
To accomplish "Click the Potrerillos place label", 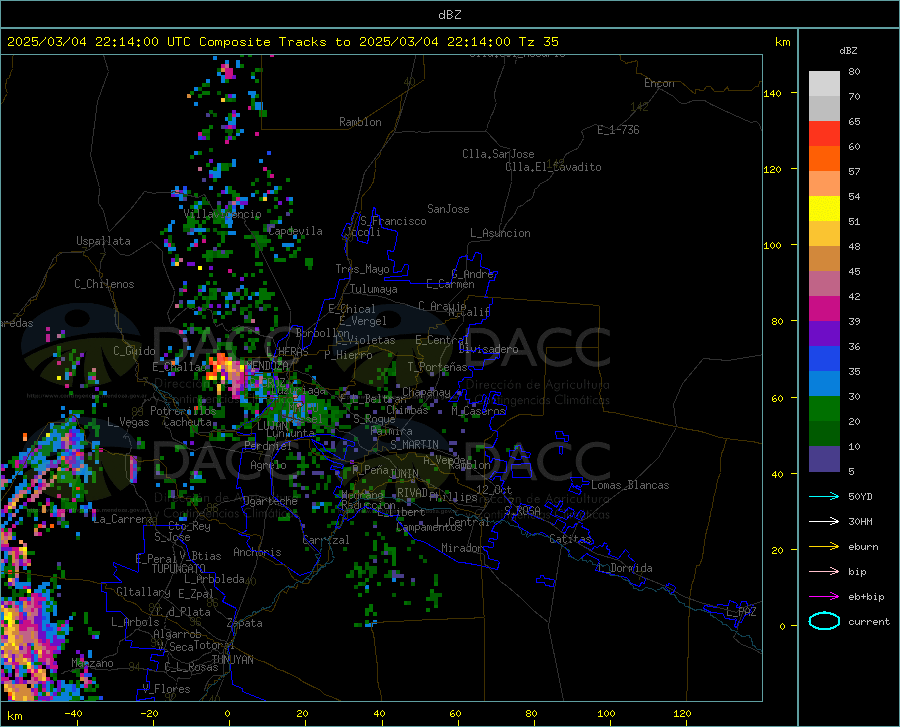I will (183, 411).
